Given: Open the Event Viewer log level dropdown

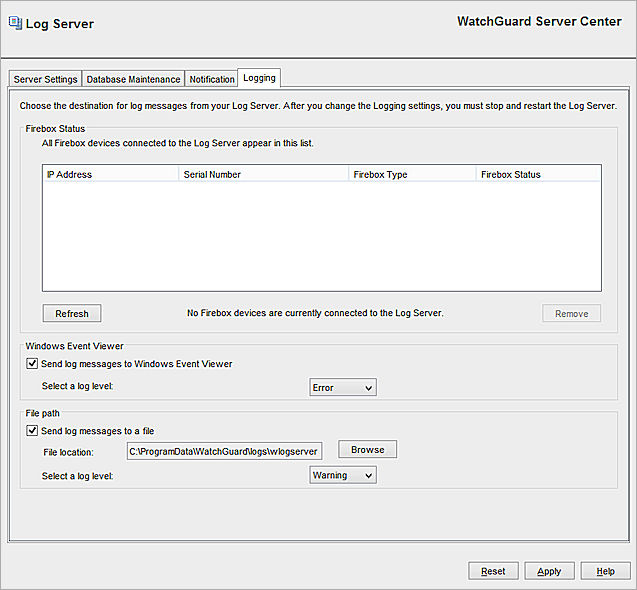Looking at the screenshot, I should point(343,388).
